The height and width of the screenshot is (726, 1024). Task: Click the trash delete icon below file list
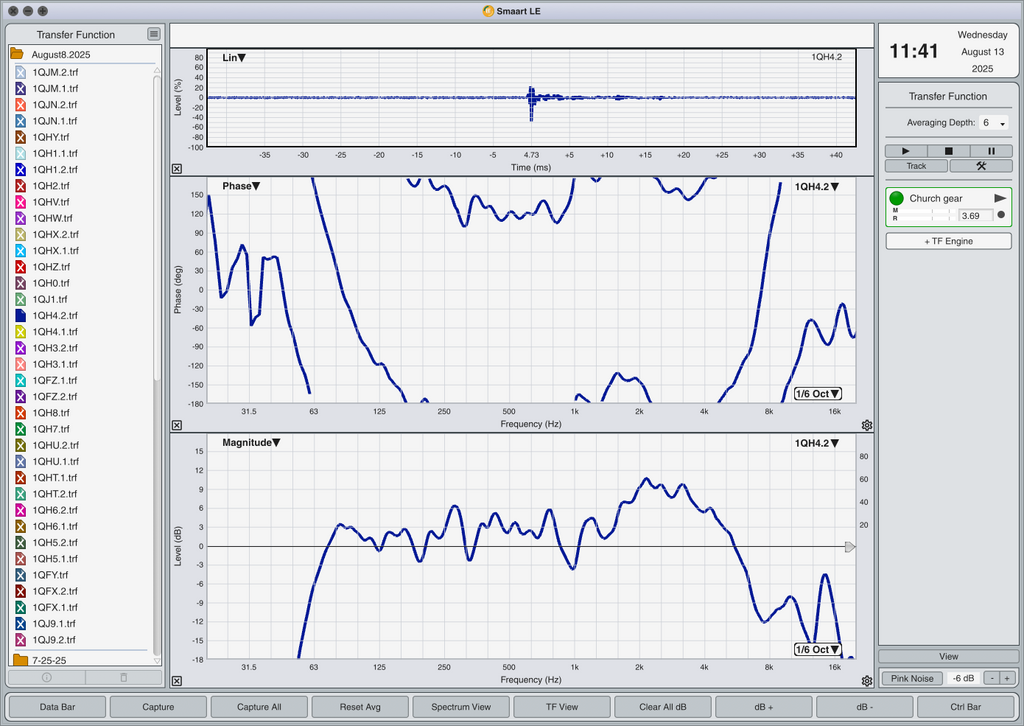tap(123, 678)
